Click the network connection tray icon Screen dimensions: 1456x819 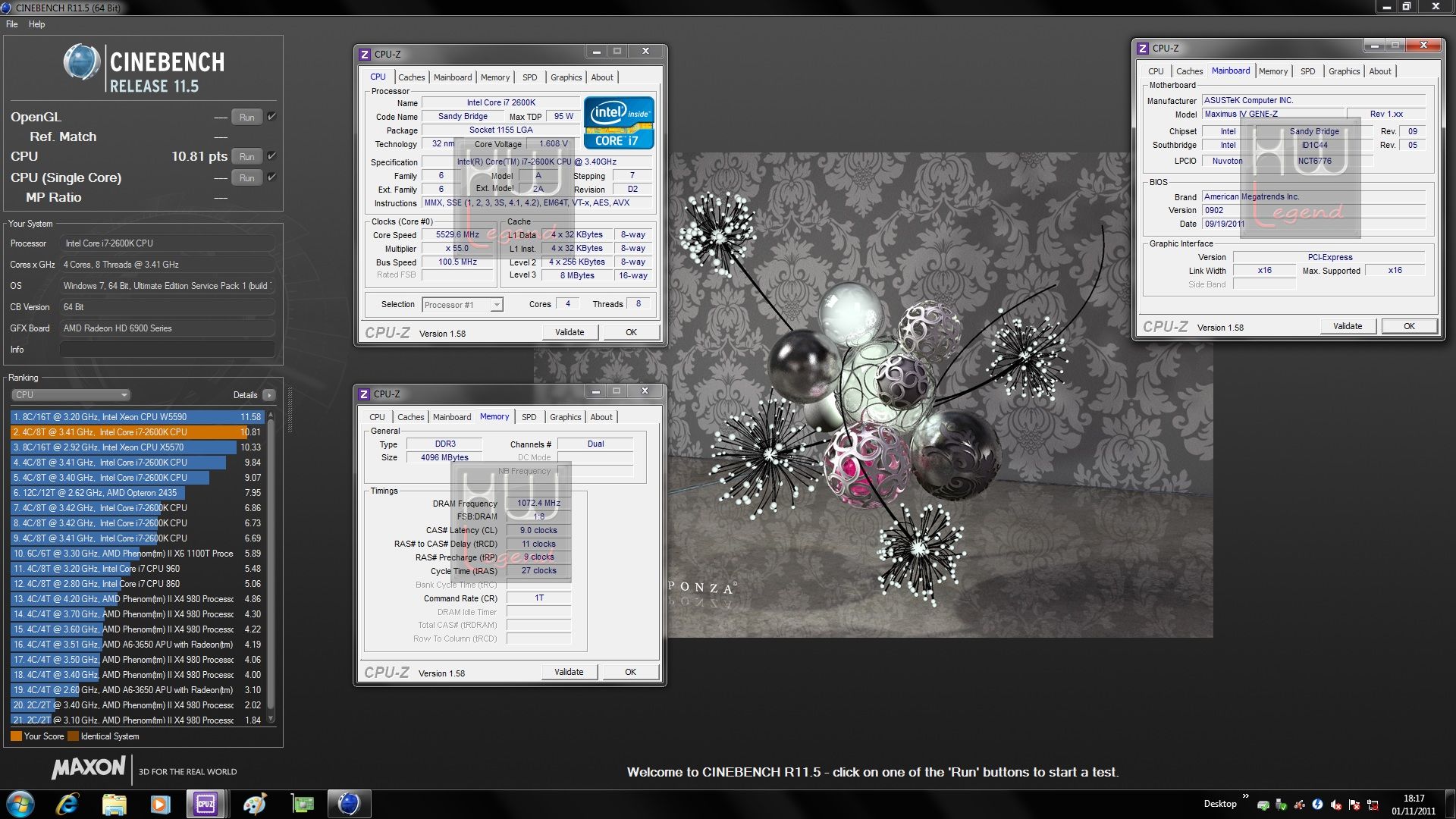[x=1373, y=805]
